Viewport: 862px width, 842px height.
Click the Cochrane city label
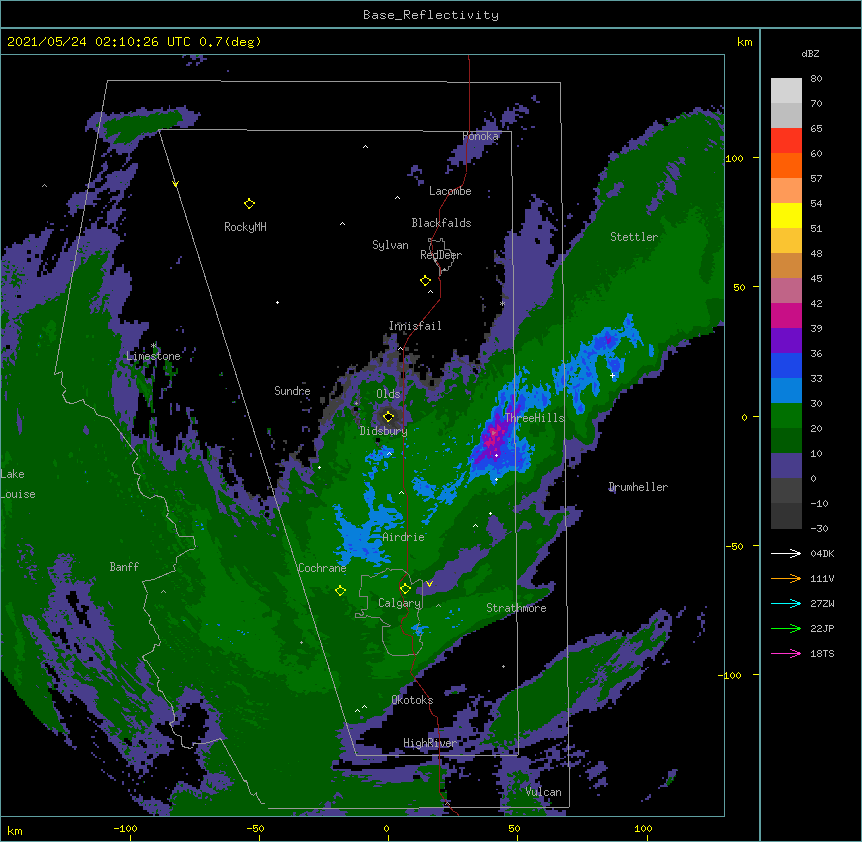click(x=322, y=568)
